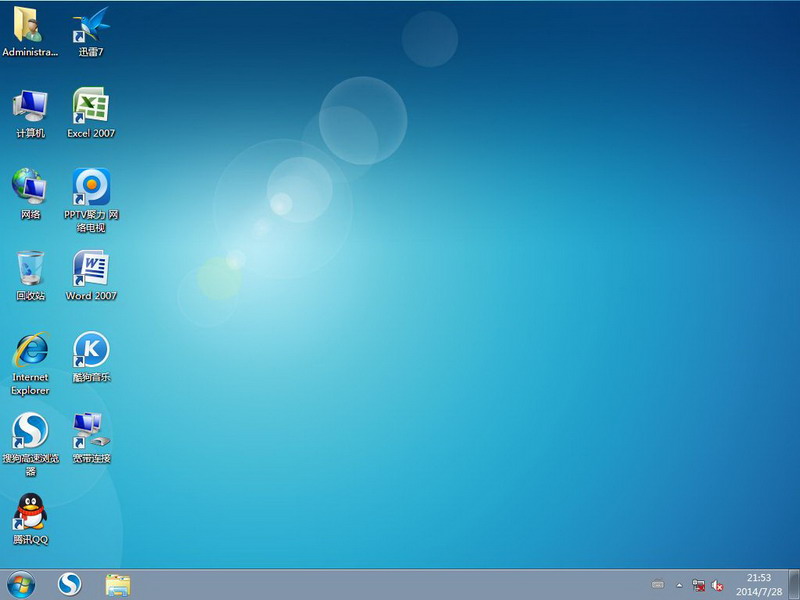The image size is (800, 600).
Task: Open the Windows Start menu orb
Action: pyautogui.click(x=21, y=585)
